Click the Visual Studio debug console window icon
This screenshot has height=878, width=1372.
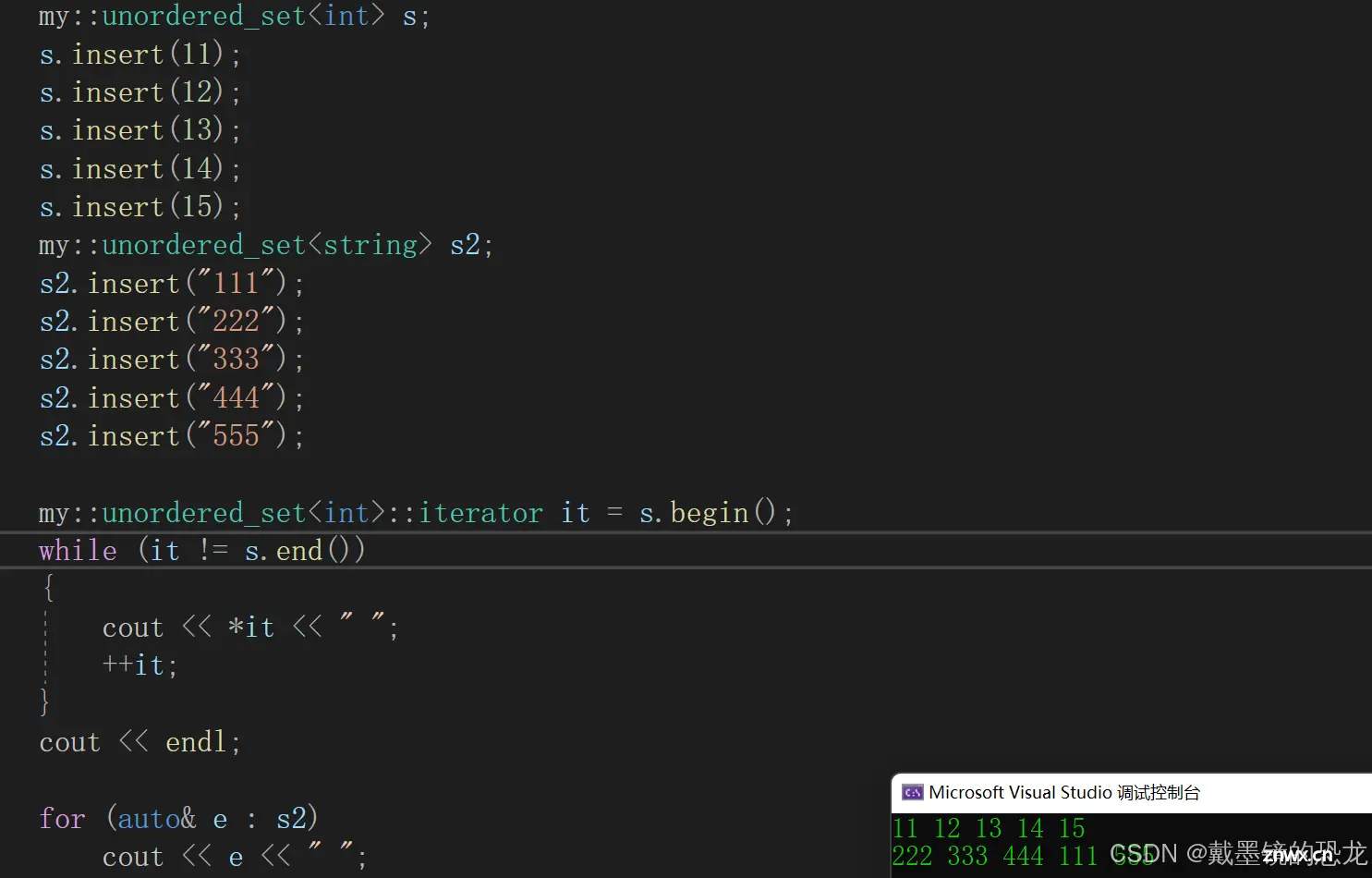click(912, 792)
